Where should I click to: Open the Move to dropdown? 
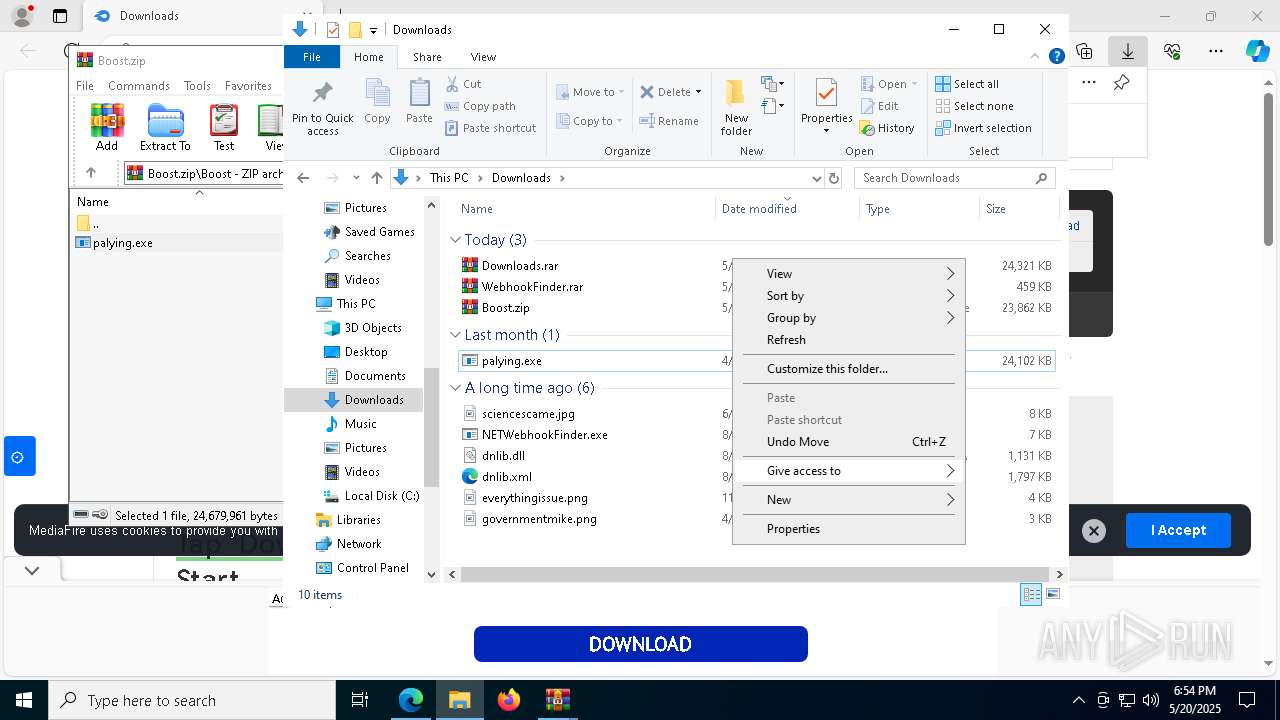[x=590, y=92]
